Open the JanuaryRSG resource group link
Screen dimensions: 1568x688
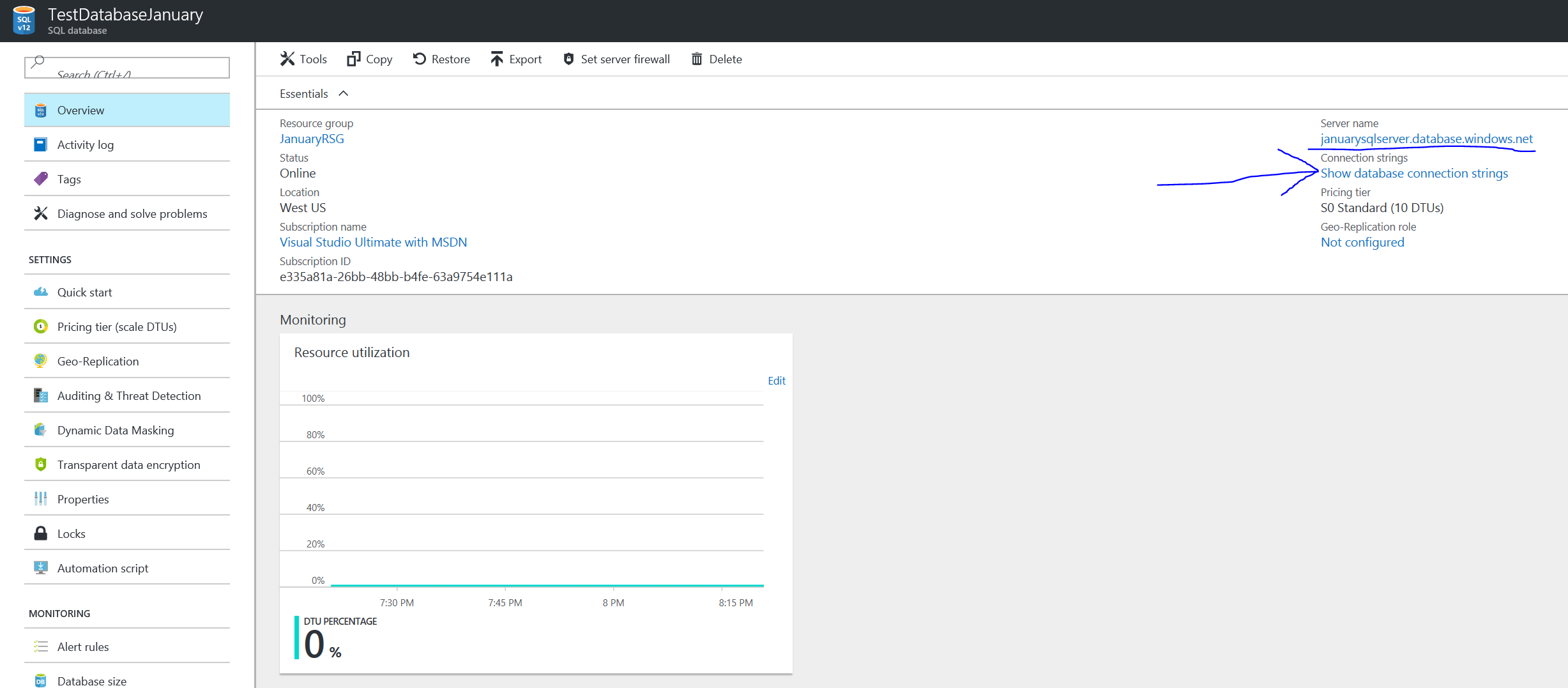pyautogui.click(x=312, y=139)
